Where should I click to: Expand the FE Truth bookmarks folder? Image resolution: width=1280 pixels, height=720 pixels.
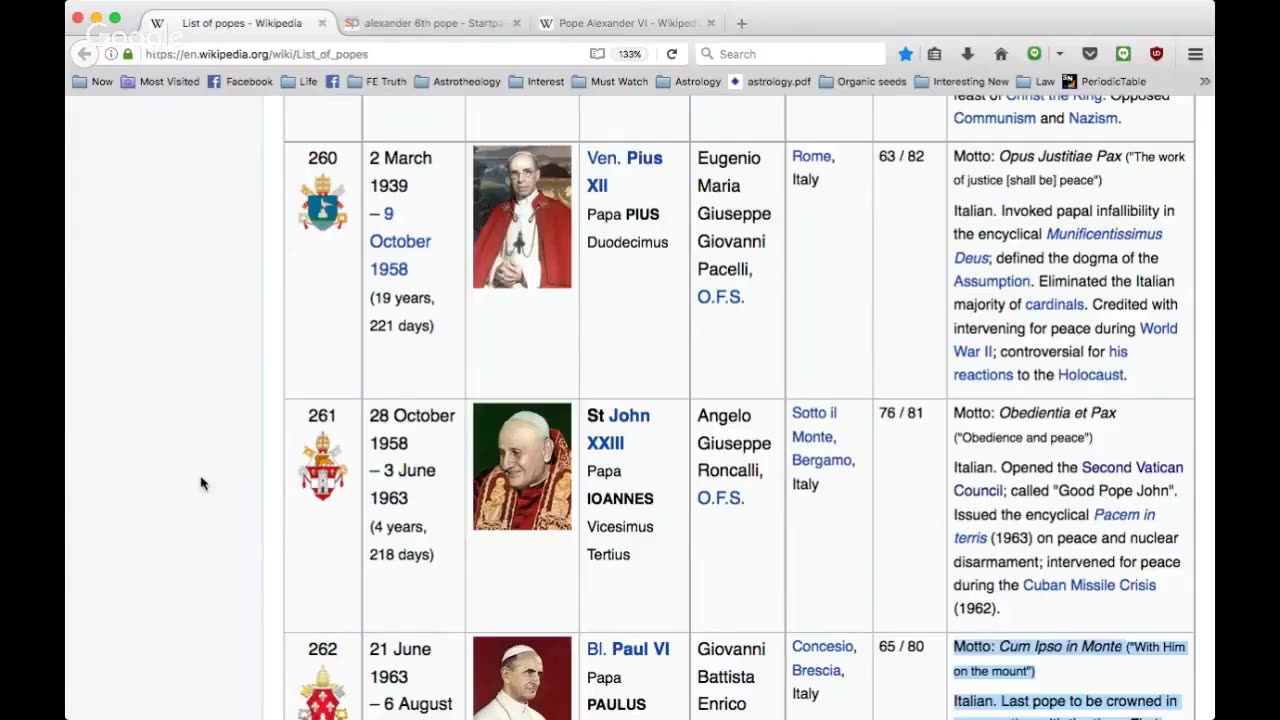point(377,82)
